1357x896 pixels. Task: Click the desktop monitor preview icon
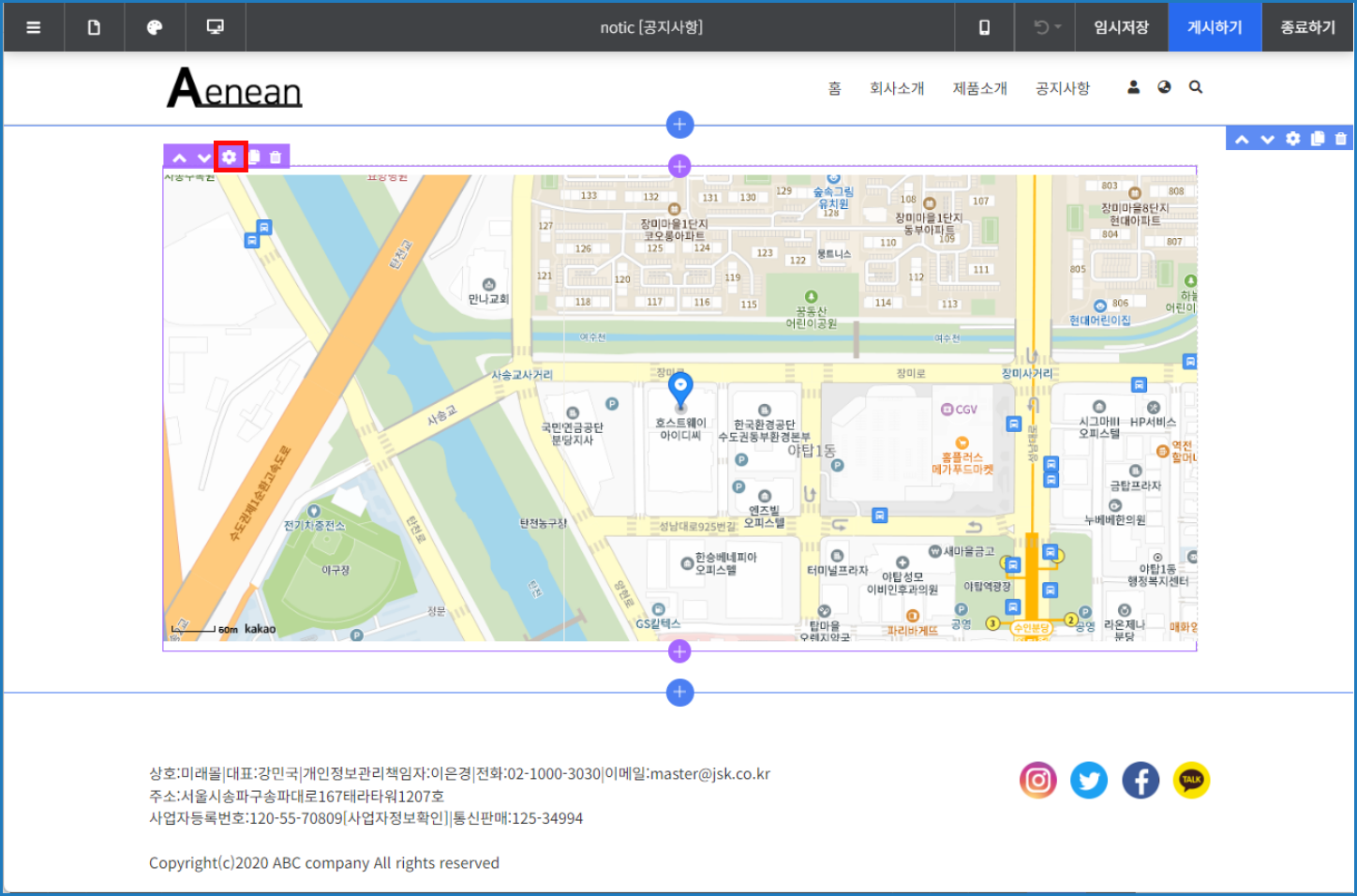[x=216, y=27]
